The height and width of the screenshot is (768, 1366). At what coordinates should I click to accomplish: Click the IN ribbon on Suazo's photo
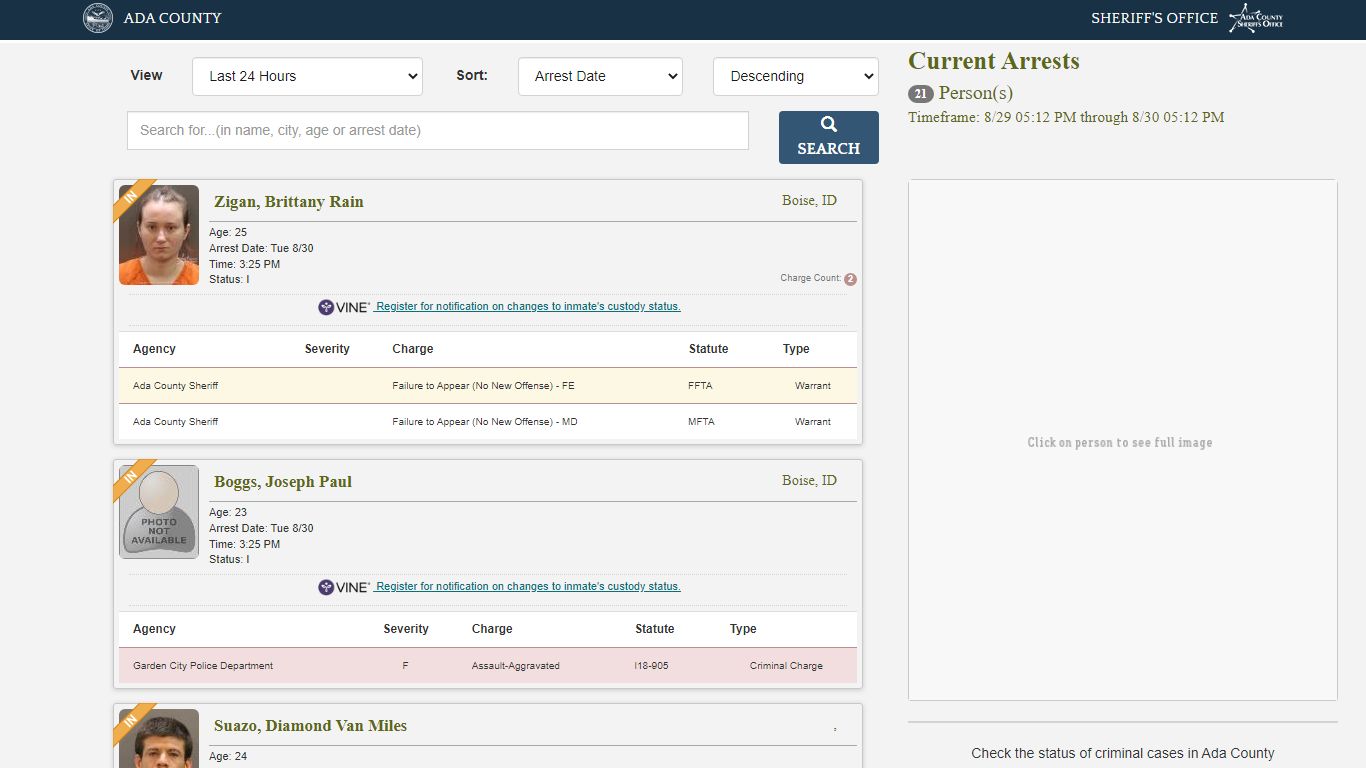[133, 722]
